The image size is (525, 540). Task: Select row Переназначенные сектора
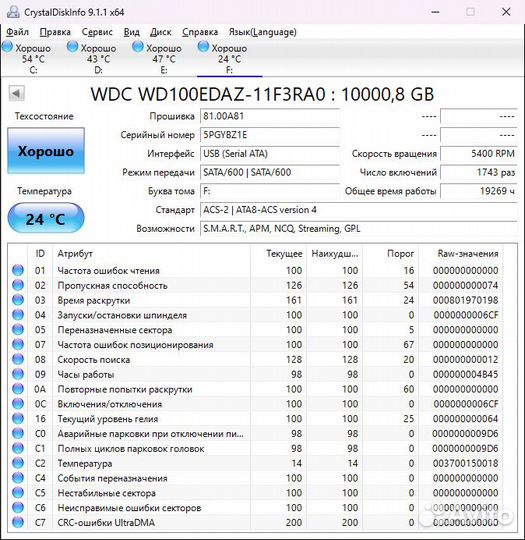pos(255,330)
